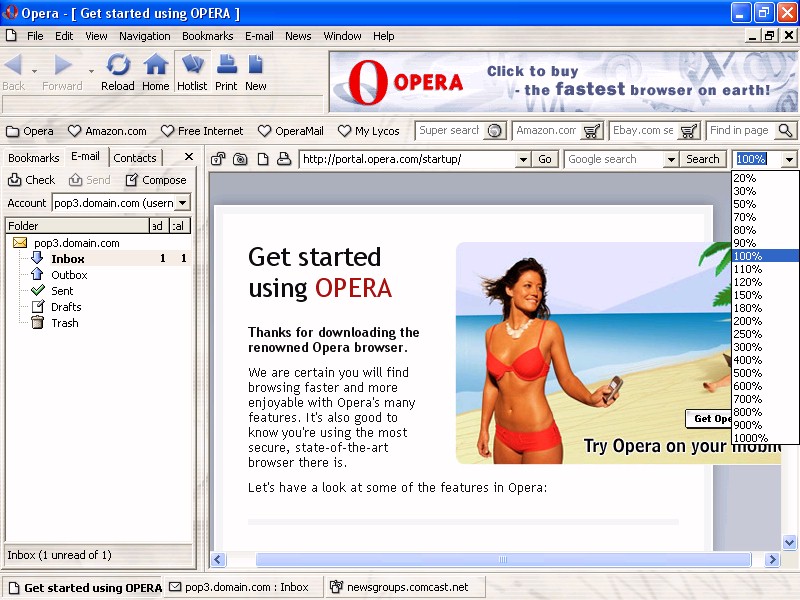Switch to newsgroups.comcast.net window tab
800x600 pixels.
(x=406, y=587)
